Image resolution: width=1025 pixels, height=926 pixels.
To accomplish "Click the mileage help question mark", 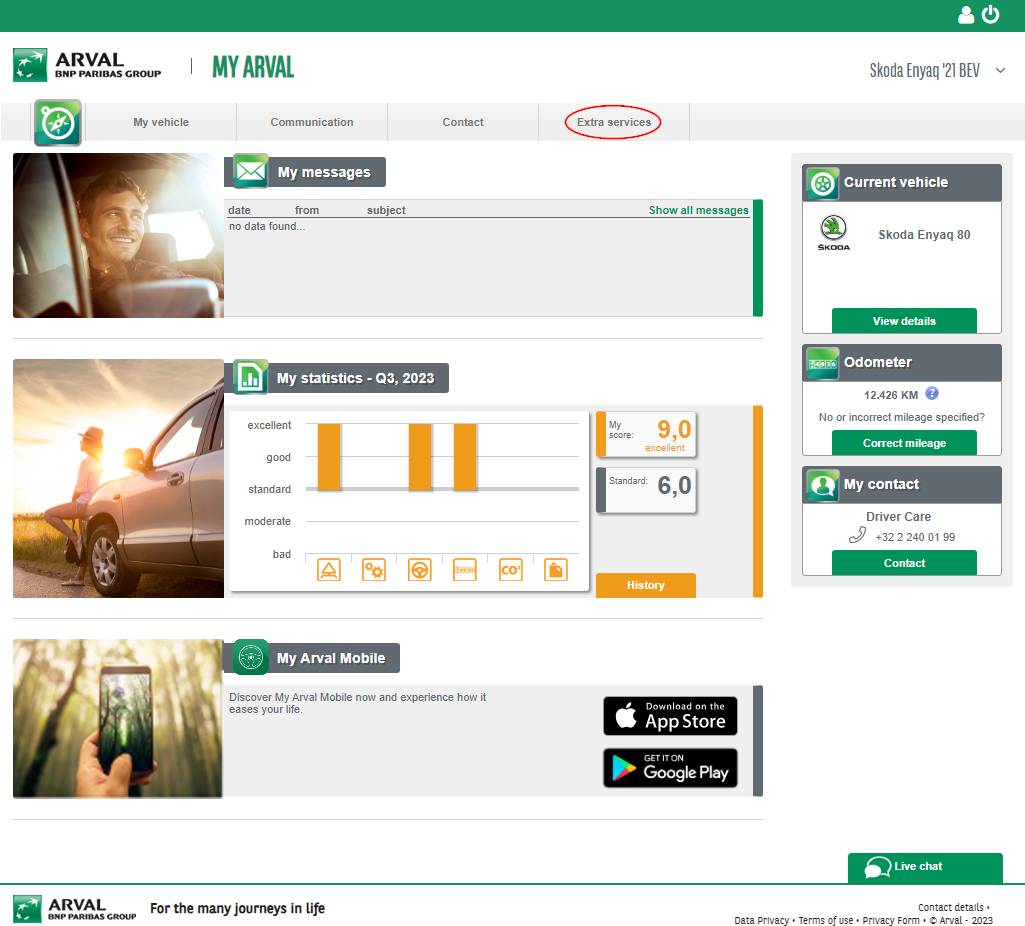I will 932,394.
